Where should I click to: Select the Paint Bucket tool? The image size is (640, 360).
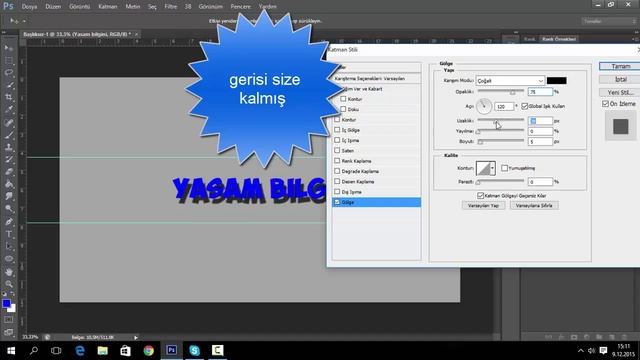pyautogui.click(x=9, y=184)
